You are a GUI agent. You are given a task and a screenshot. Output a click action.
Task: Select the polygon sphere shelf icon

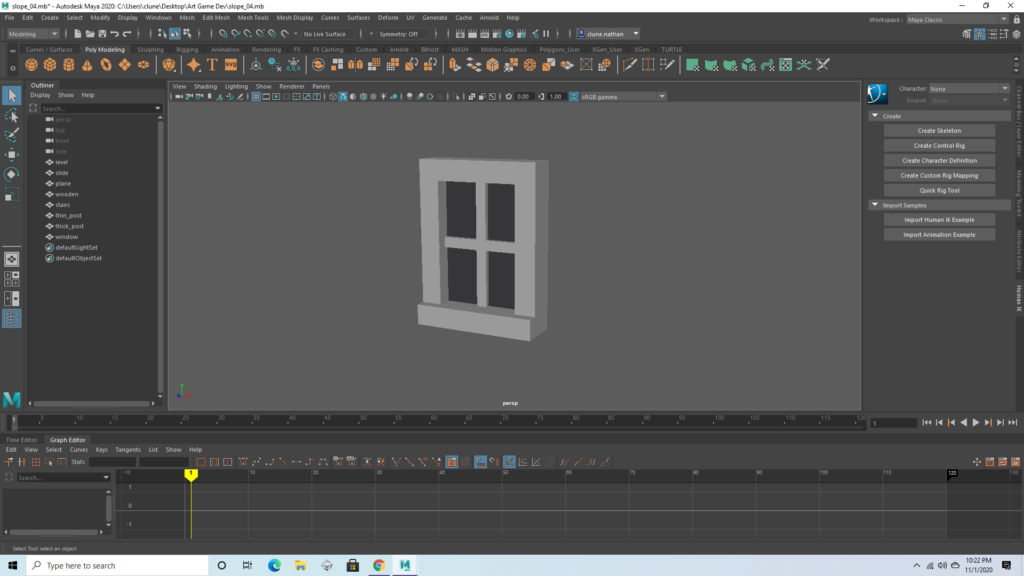pyautogui.click(x=32, y=65)
